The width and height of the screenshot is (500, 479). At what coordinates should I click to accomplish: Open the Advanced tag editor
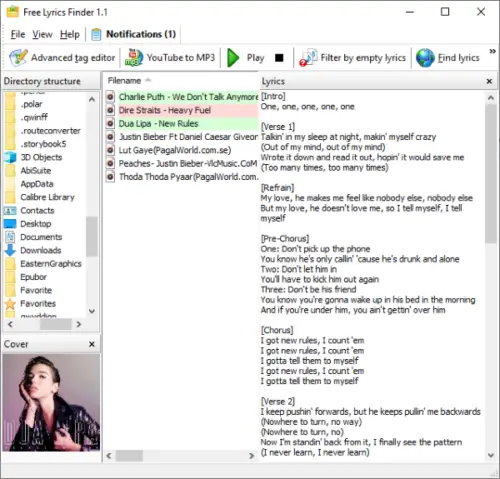coord(62,58)
